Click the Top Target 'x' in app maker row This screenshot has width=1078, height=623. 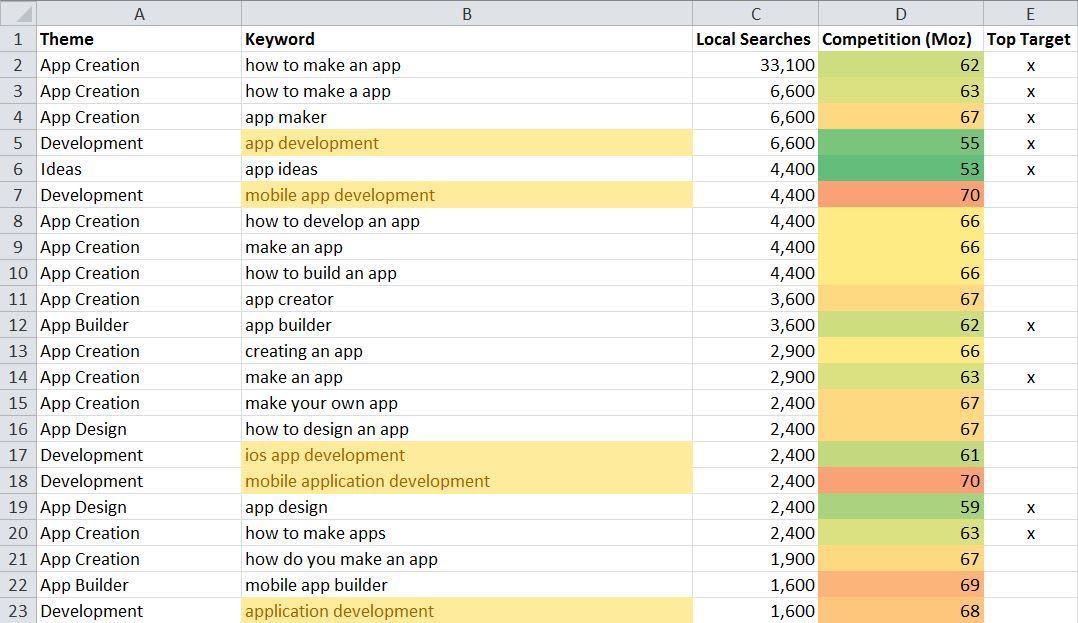1031,118
